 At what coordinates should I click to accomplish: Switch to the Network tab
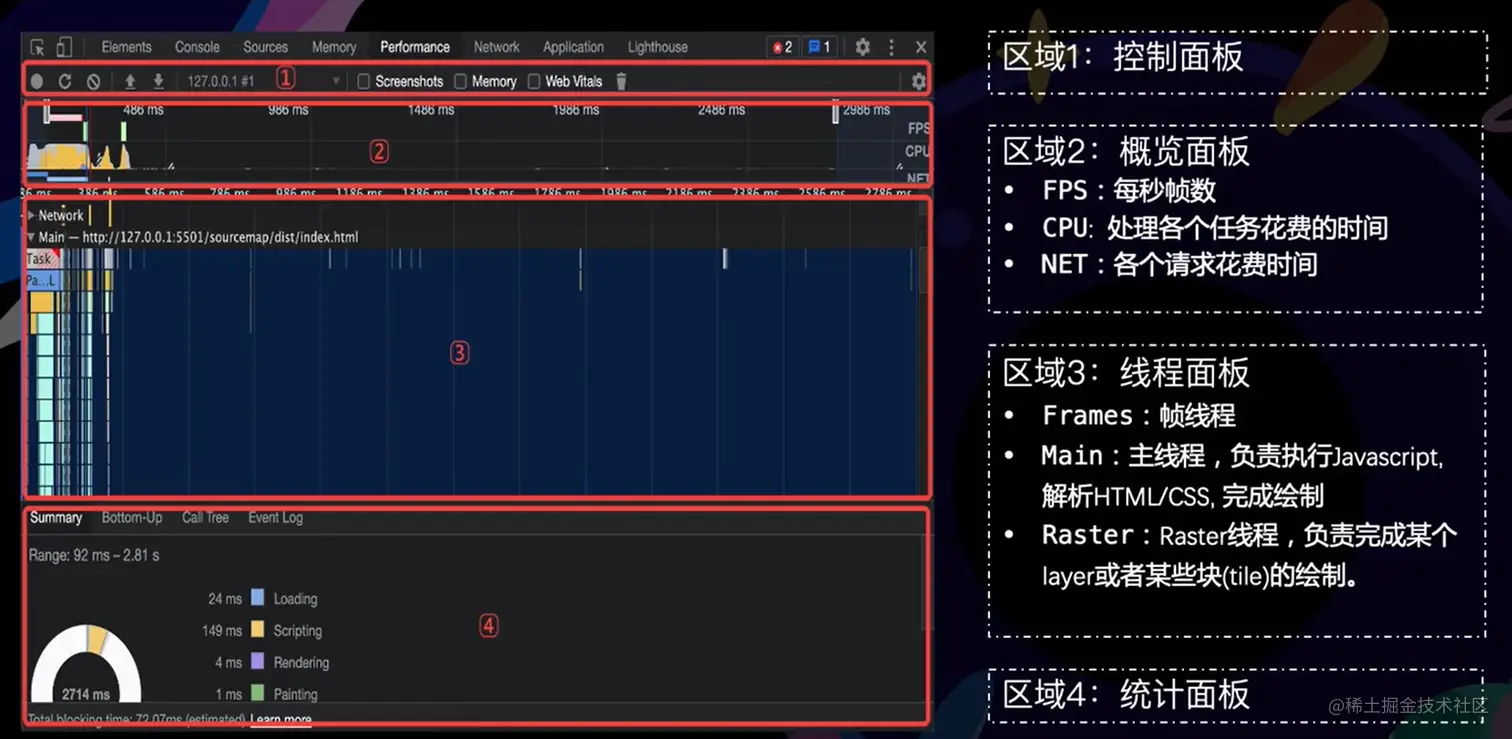(497, 47)
